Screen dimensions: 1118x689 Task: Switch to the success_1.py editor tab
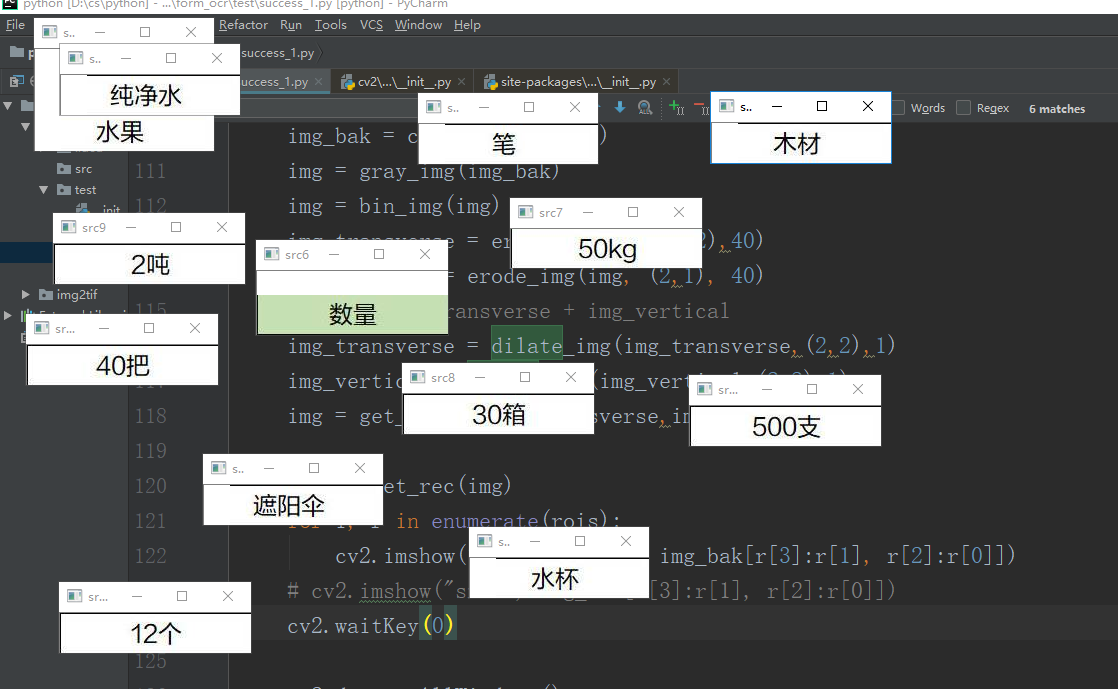[x=284, y=82]
